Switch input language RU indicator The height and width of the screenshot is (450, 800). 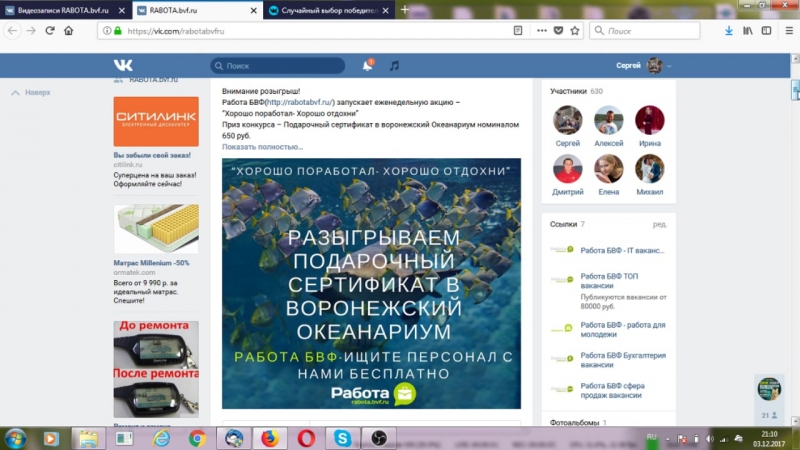tap(651, 439)
